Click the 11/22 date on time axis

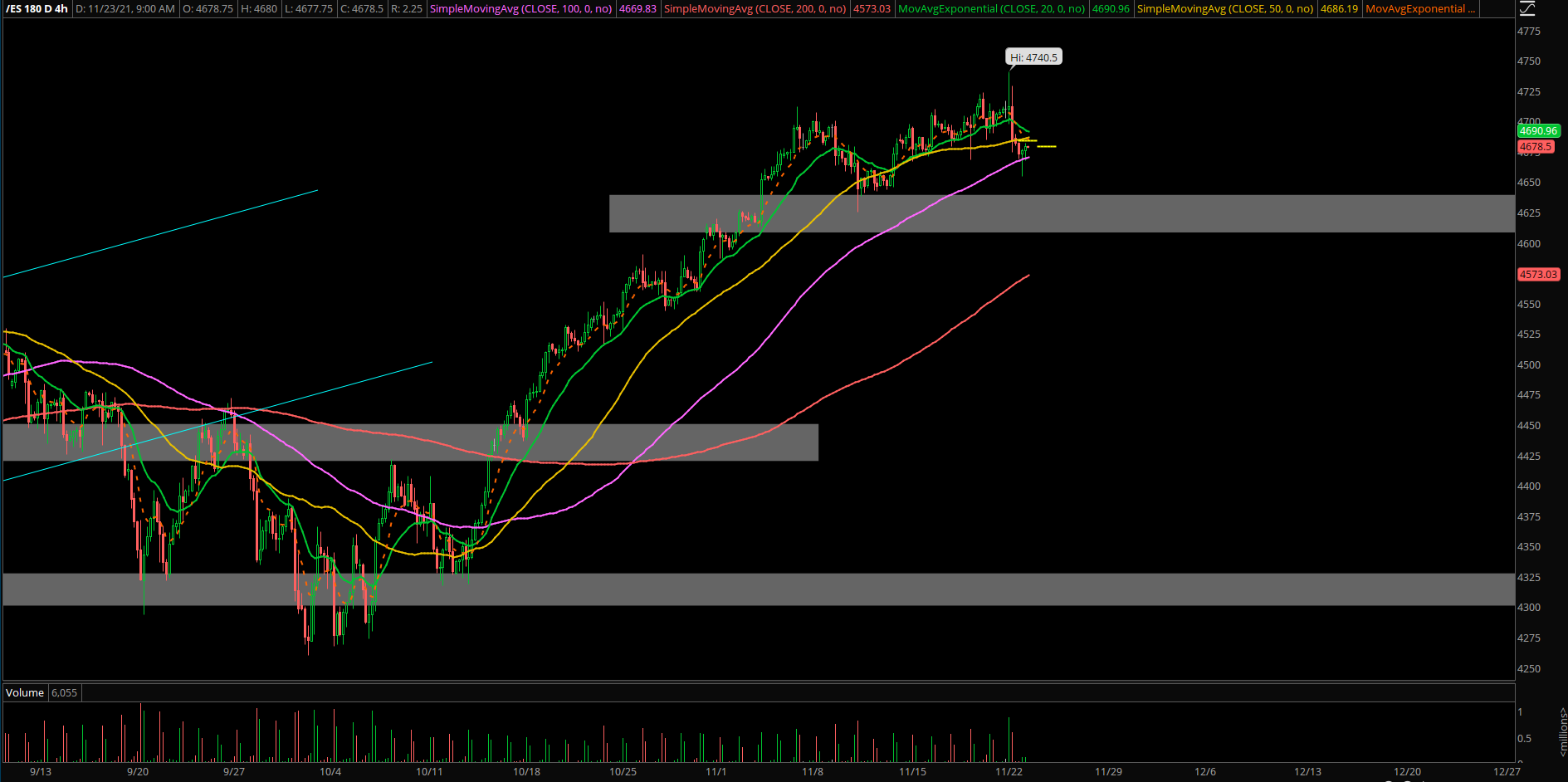(1009, 772)
